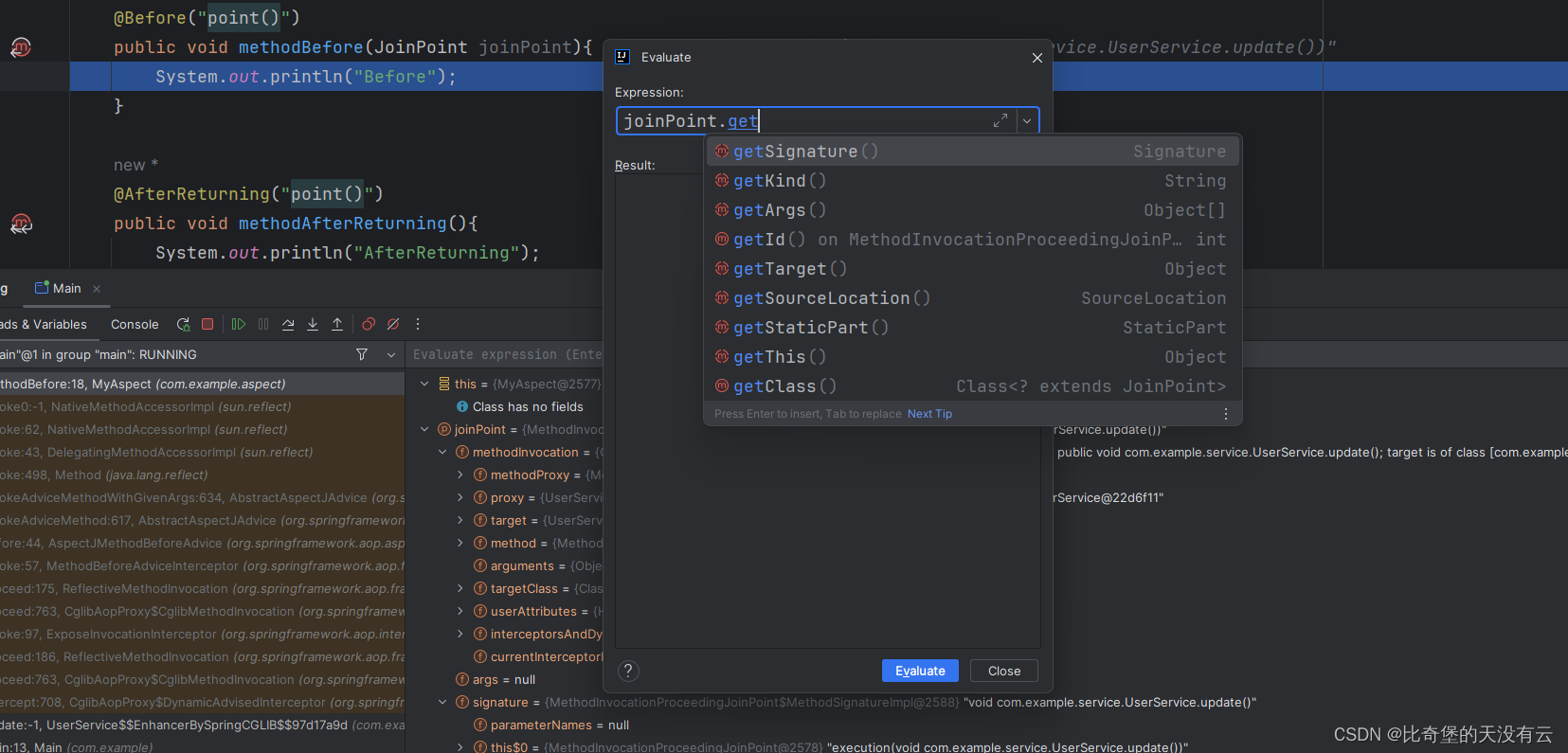Image resolution: width=1568 pixels, height=753 pixels.
Task: Open the Threads & Variables tab
Action: [44, 324]
